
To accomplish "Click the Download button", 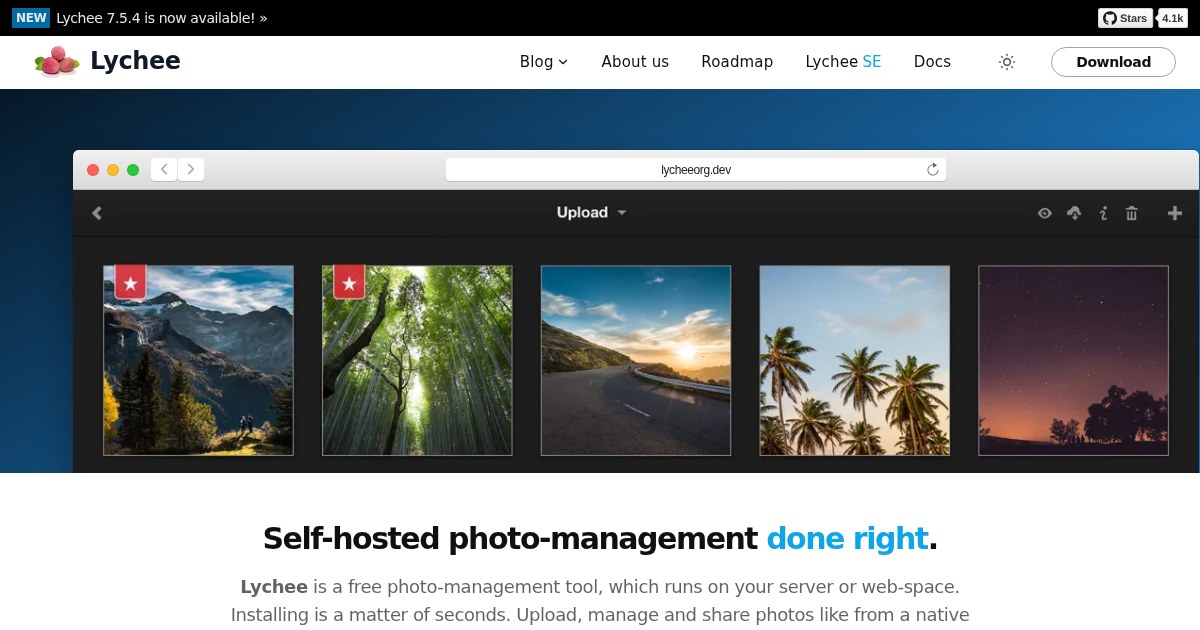I will pyautogui.click(x=1113, y=62).
